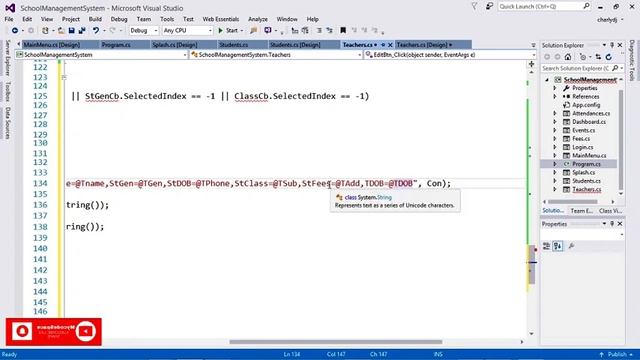Expand the References node
The image size is (640, 360).
(x=555, y=97)
